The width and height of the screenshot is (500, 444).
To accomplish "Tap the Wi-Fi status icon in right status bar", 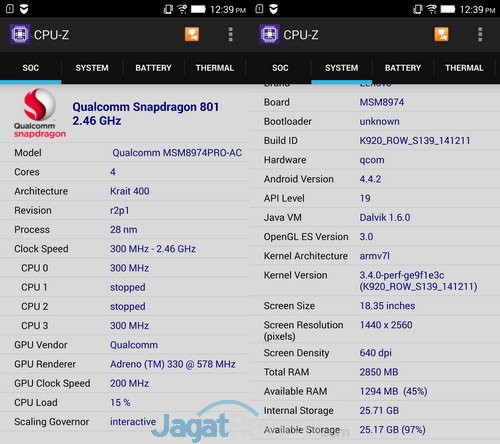I will tap(432, 9).
